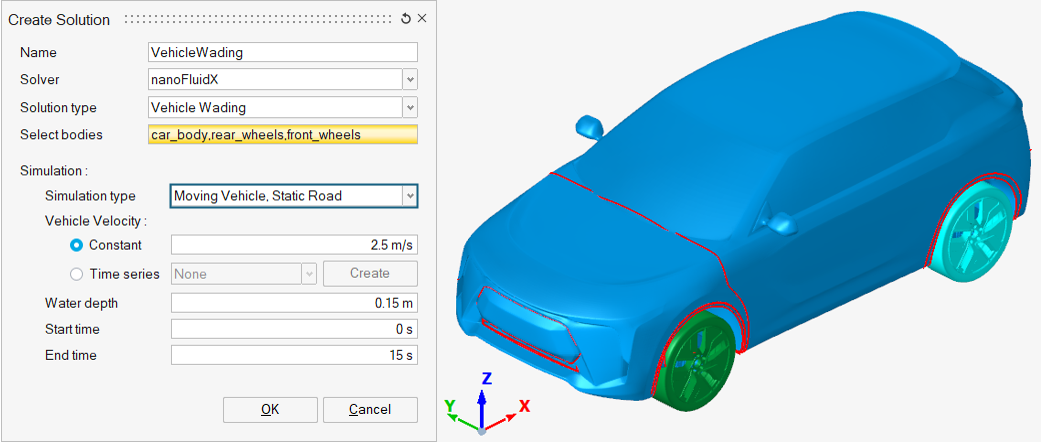Open the Simulation type dropdown
Screen dimensions: 1041x442
tap(410, 196)
